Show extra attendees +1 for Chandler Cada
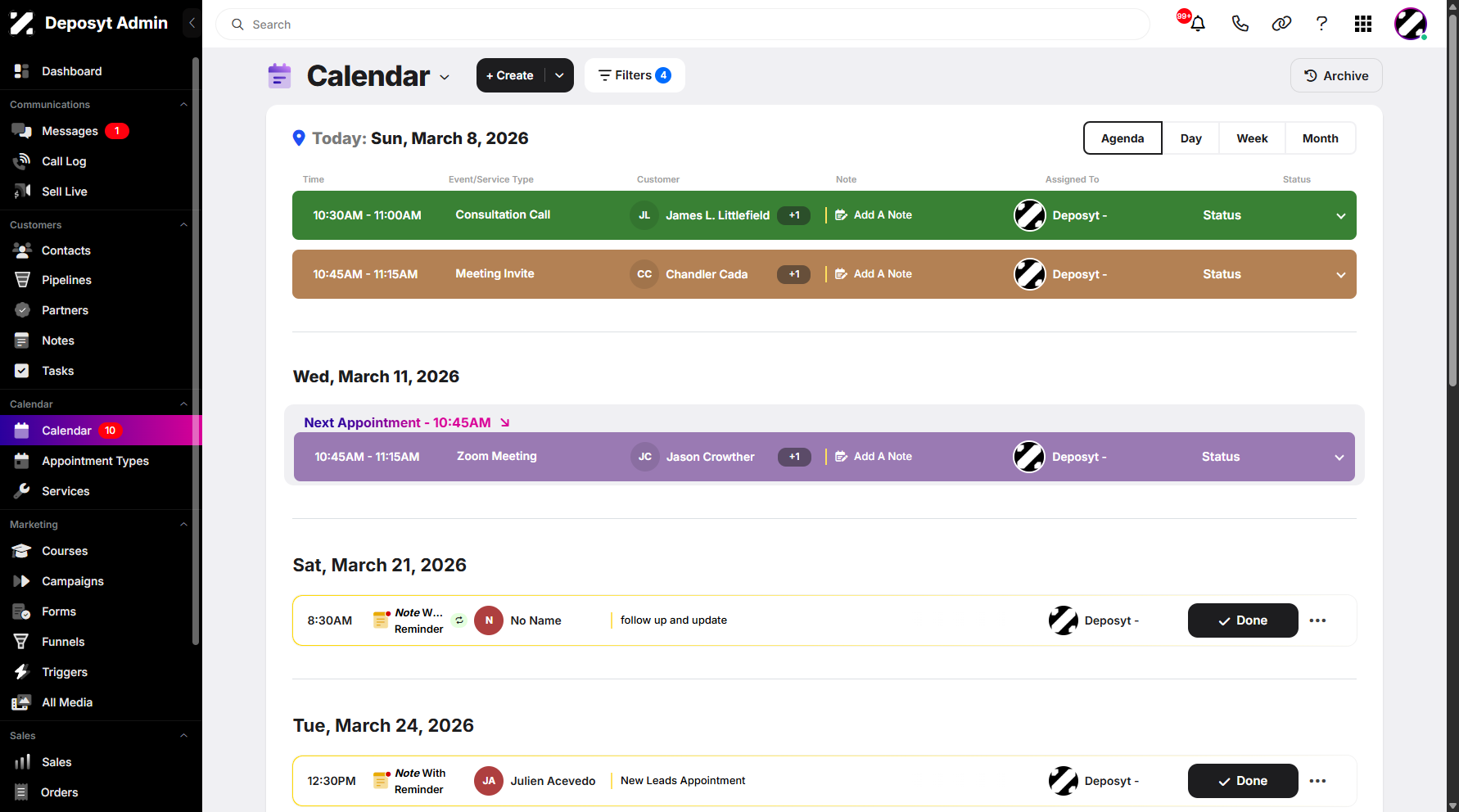The width and height of the screenshot is (1459, 812). point(793,274)
